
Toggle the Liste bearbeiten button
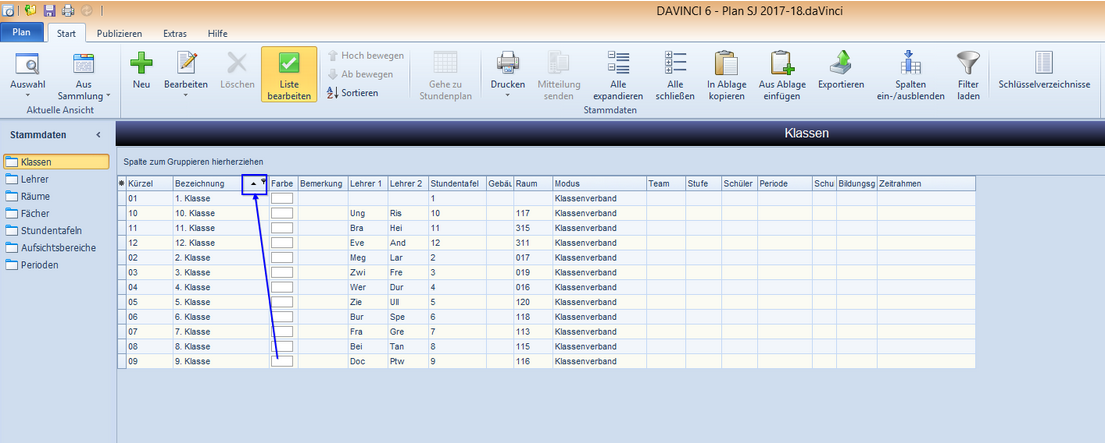click(289, 75)
